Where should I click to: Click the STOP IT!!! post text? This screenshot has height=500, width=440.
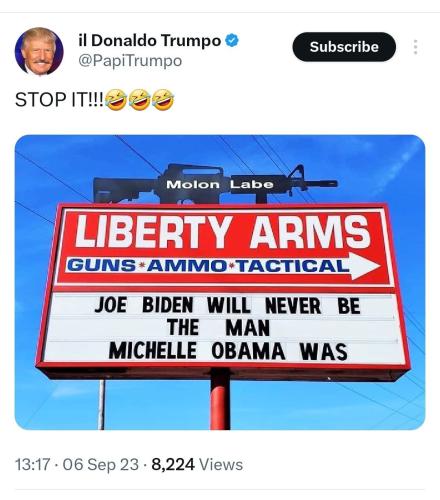click(x=59, y=99)
